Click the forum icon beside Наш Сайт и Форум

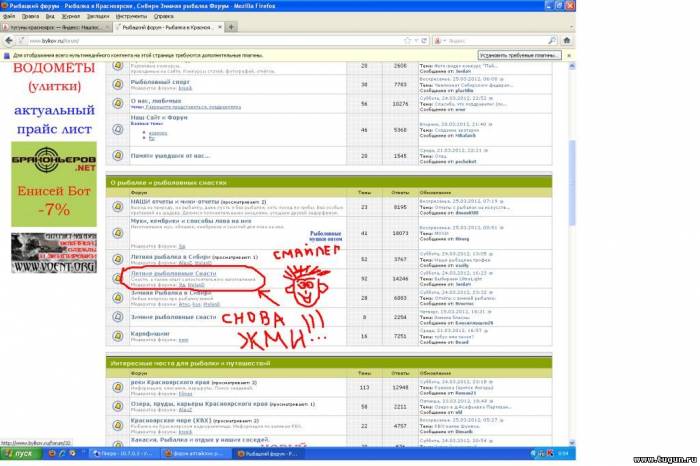[118, 129]
